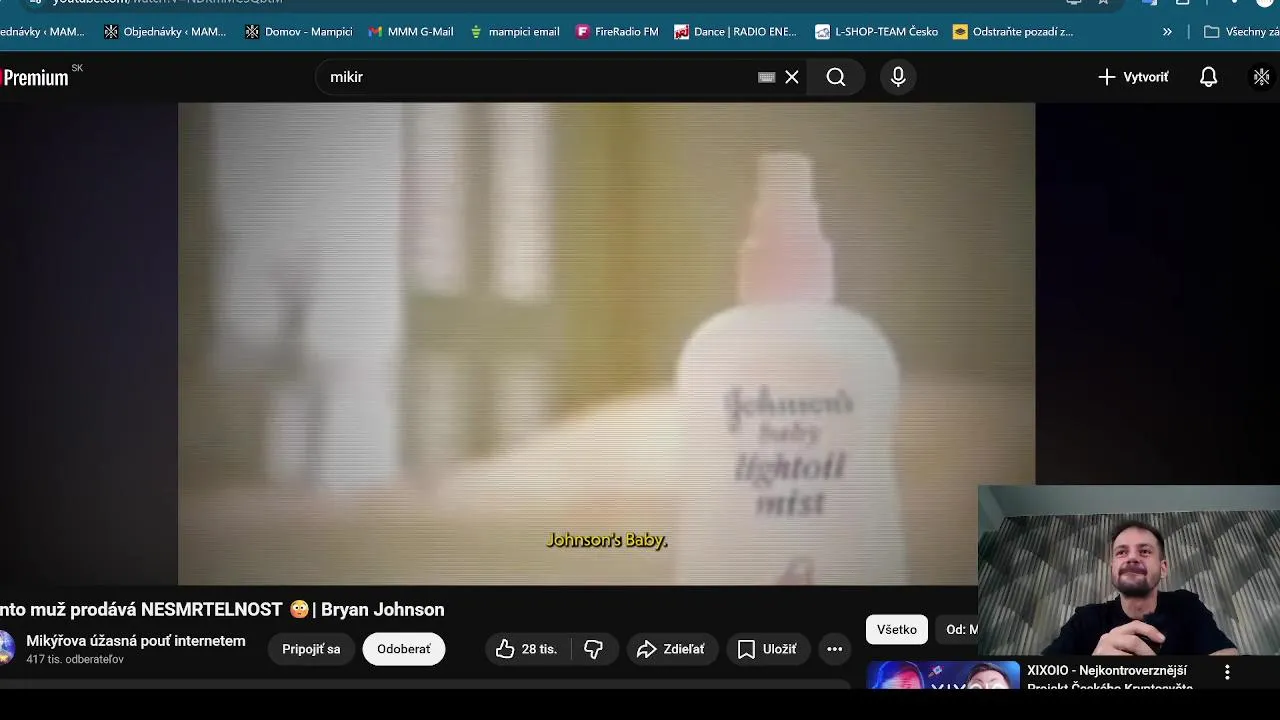Open the Dance | RADIO ENE... bookmark

[735, 32]
